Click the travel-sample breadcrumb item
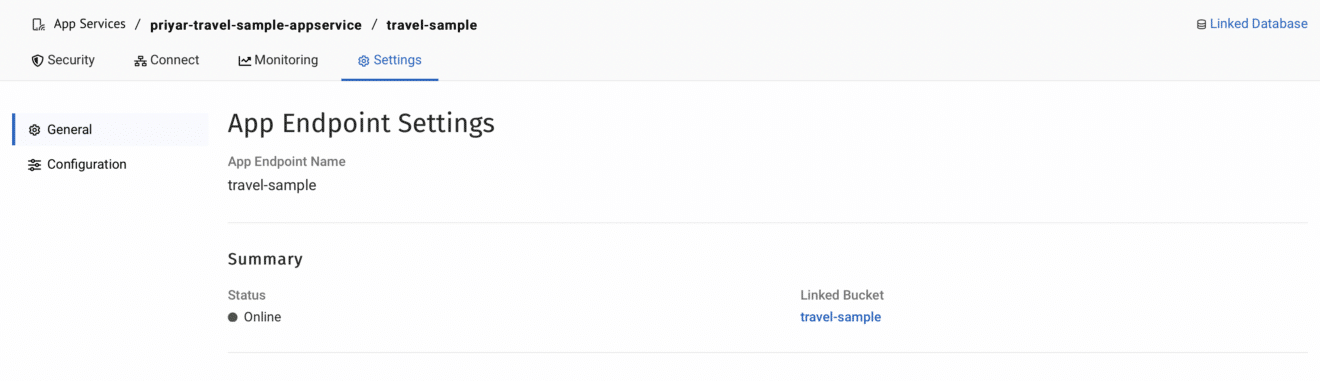Screen dimensions: 1320x381 coord(432,25)
